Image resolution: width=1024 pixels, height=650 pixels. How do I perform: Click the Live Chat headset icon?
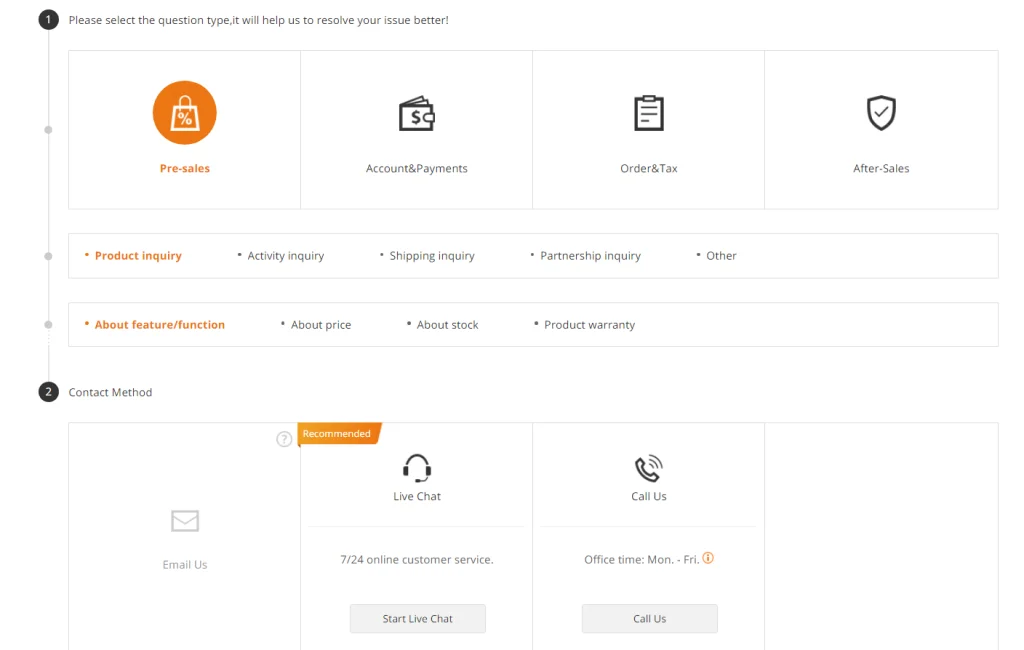point(417,468)
